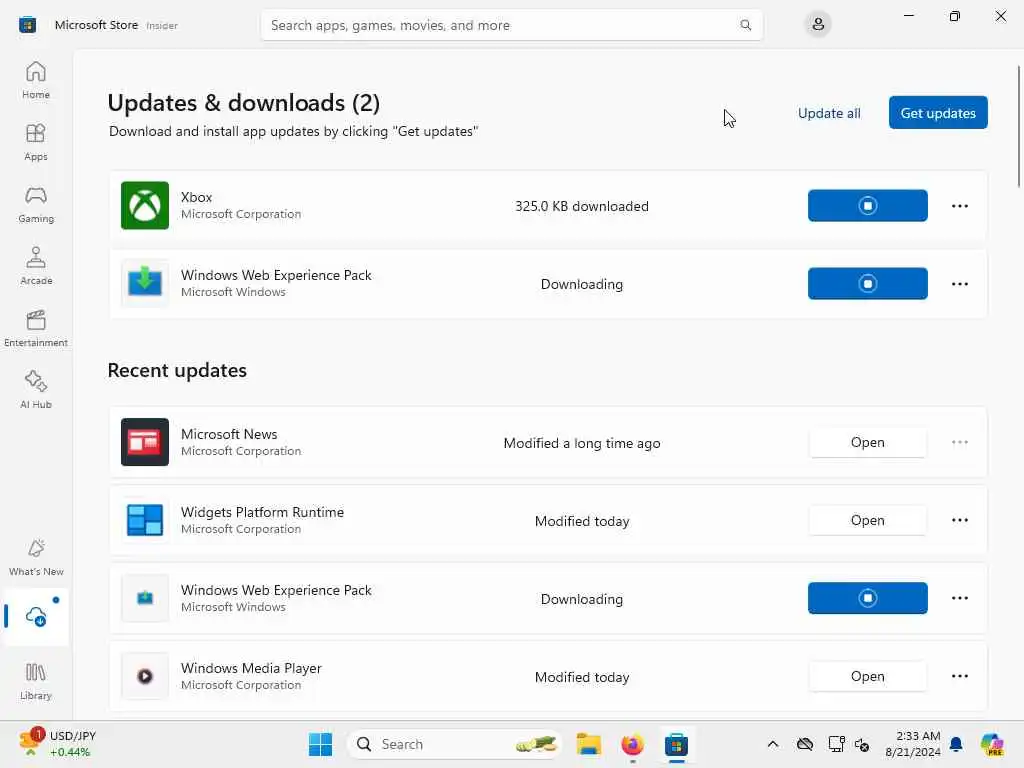Open more options for Microsoft News
This screenshot has width=1024, height=768.
(x=959, y=442)
